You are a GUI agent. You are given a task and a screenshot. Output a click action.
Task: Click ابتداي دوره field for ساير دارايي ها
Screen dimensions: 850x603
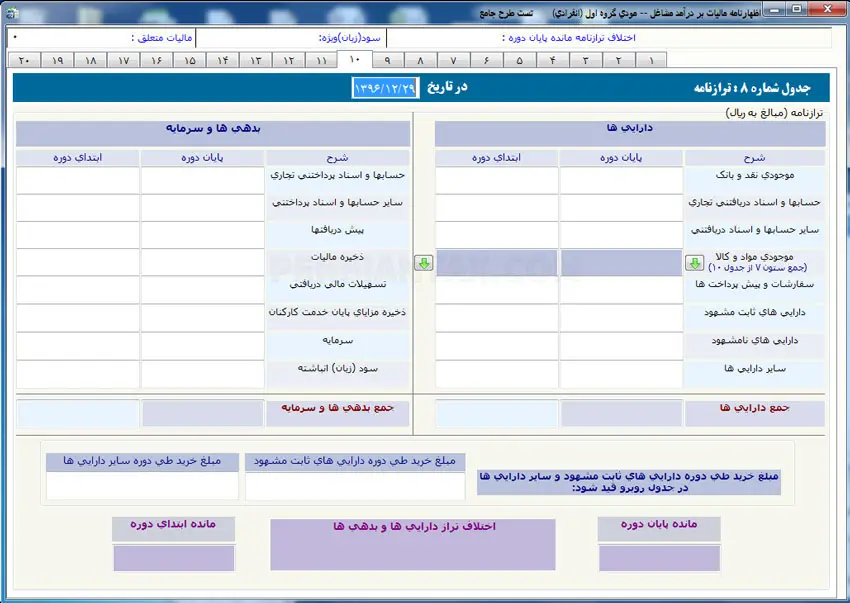tap(496, 374)
